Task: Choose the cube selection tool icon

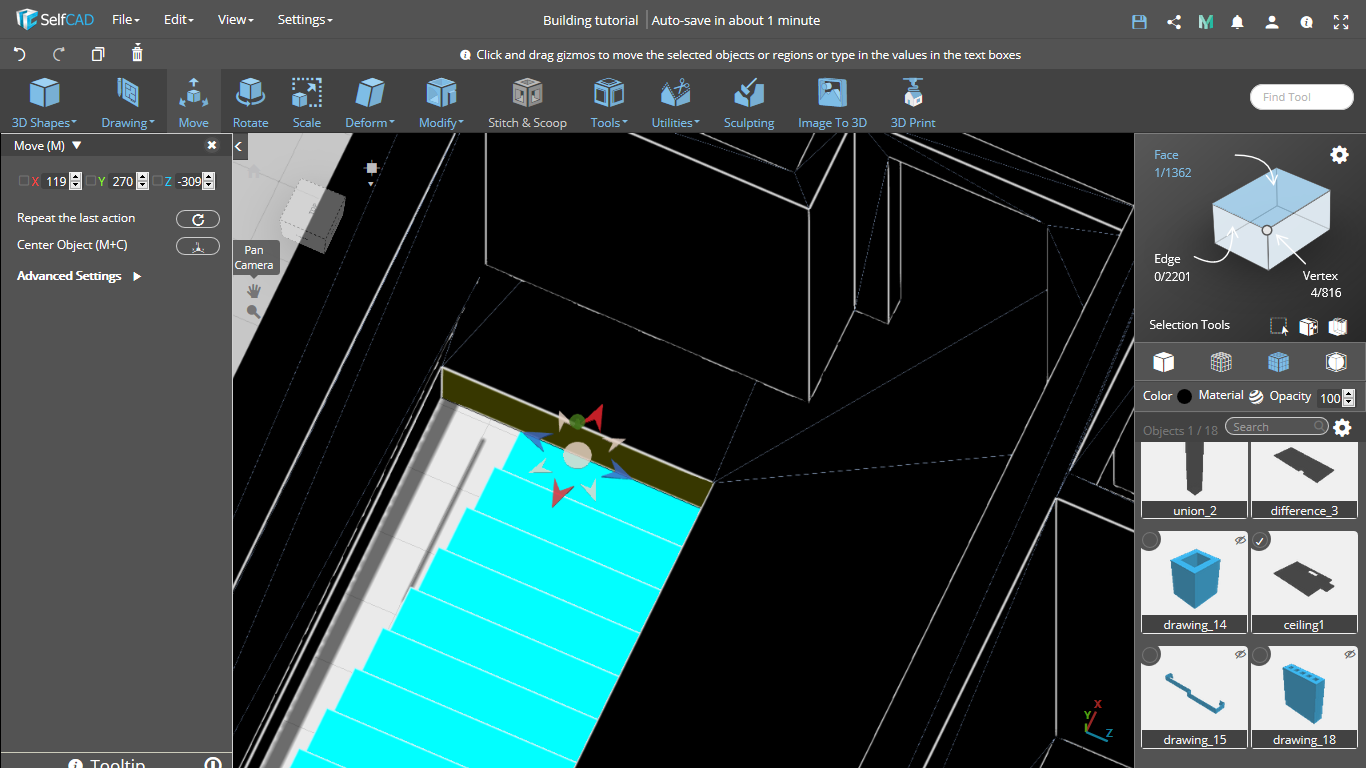Action: [1308, 326]
